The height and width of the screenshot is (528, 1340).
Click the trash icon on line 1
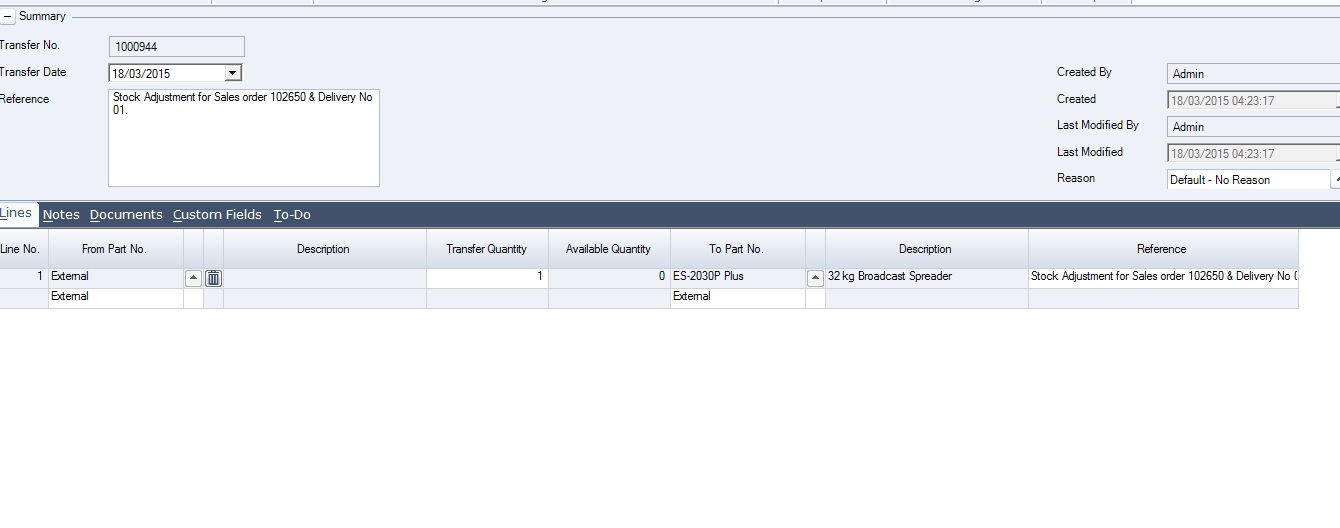point(213,278)
